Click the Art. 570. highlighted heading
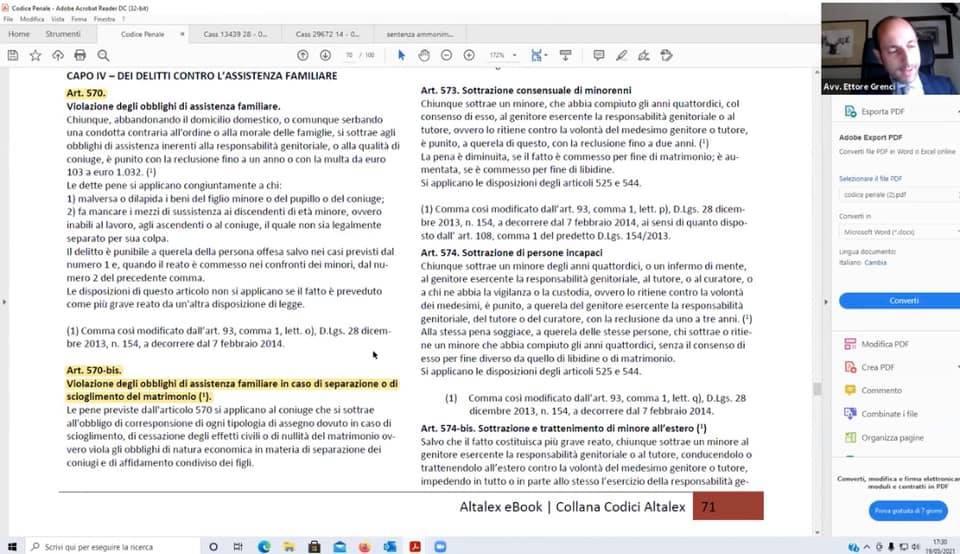 pos(86,93)
